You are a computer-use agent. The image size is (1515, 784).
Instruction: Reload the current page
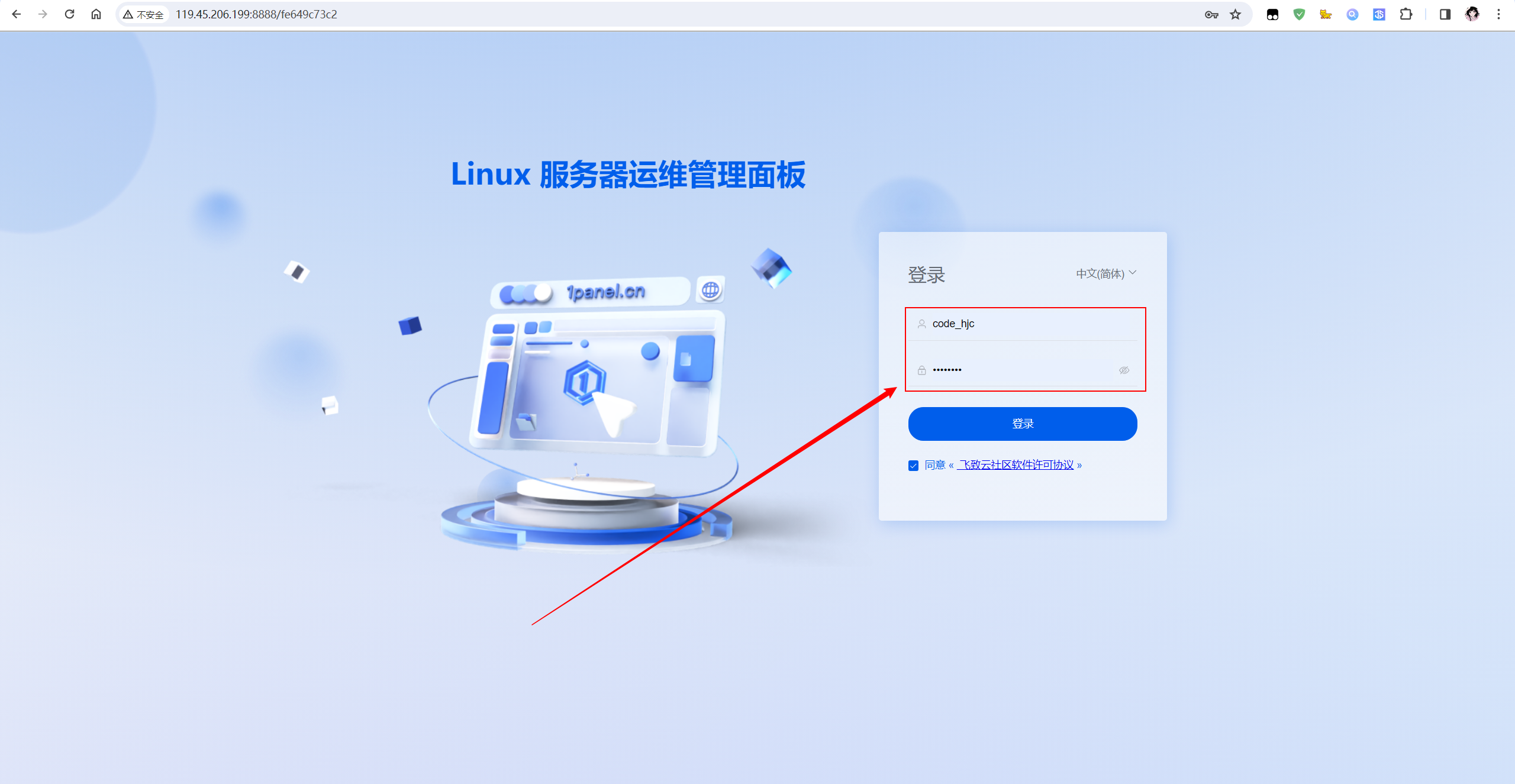coord(69,14)
